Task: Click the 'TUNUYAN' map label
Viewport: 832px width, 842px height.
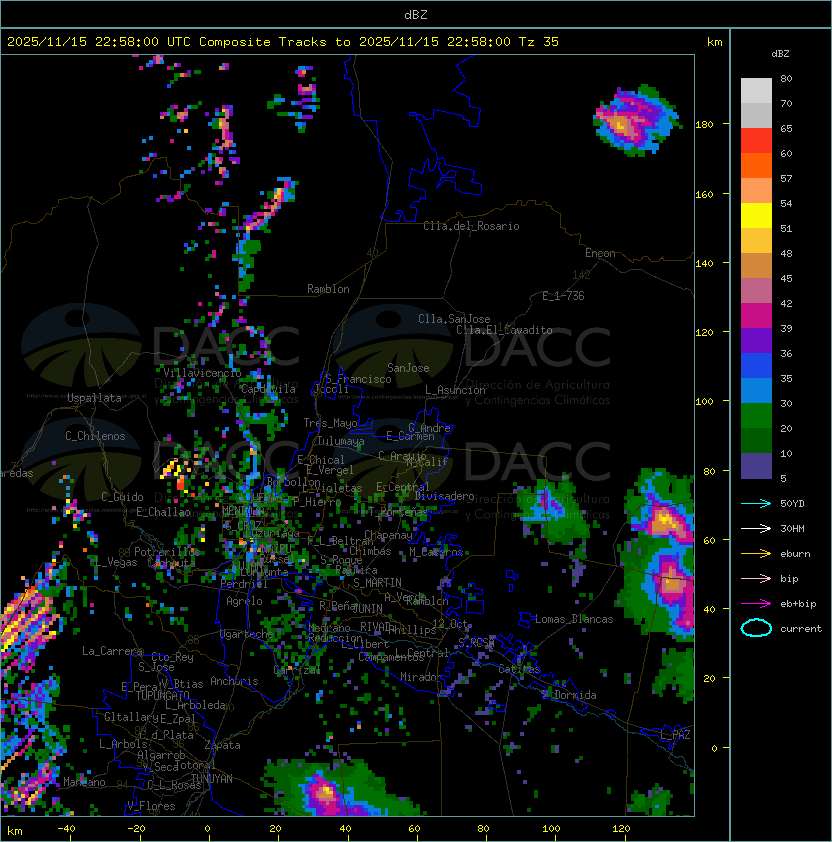Action: coord(212,779)
